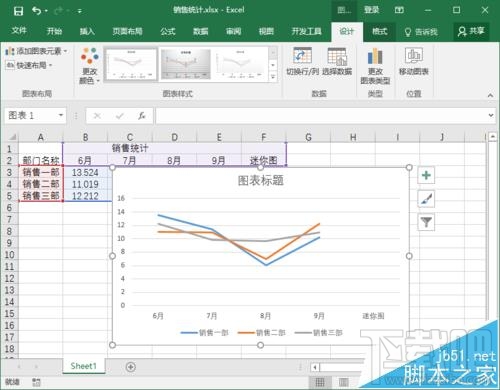The height and width of the screenshot is (390, 500).
Task: Open the 更改颜色 palette button
Action: click(90, 66)
